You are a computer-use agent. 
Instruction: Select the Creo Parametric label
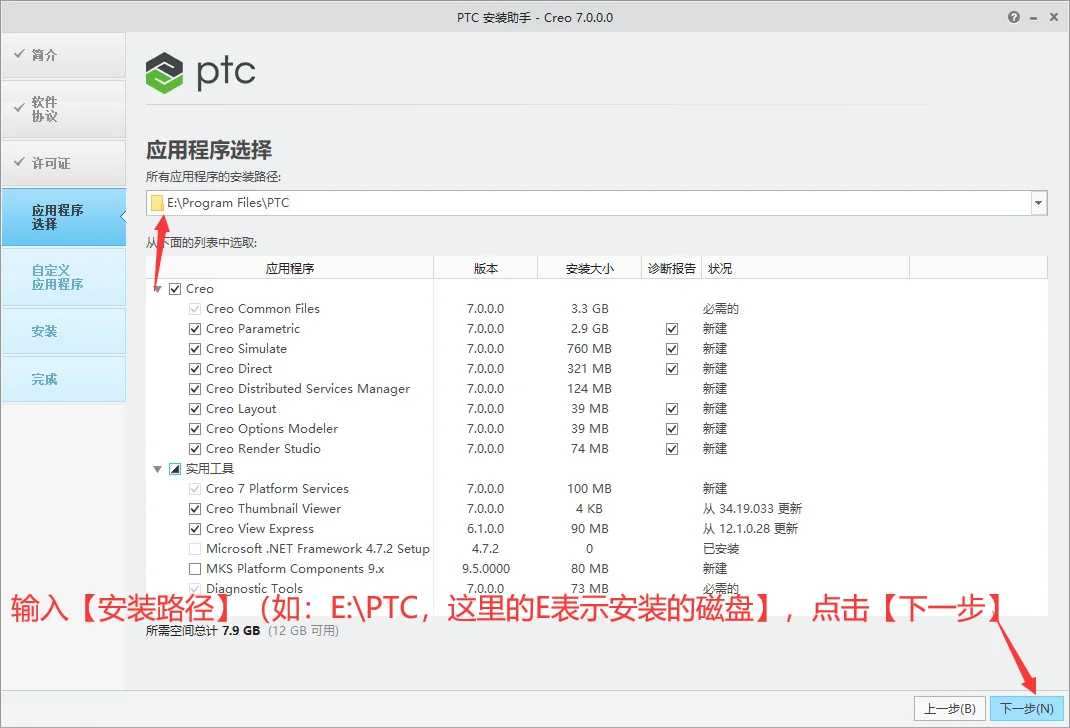(252, 329)
